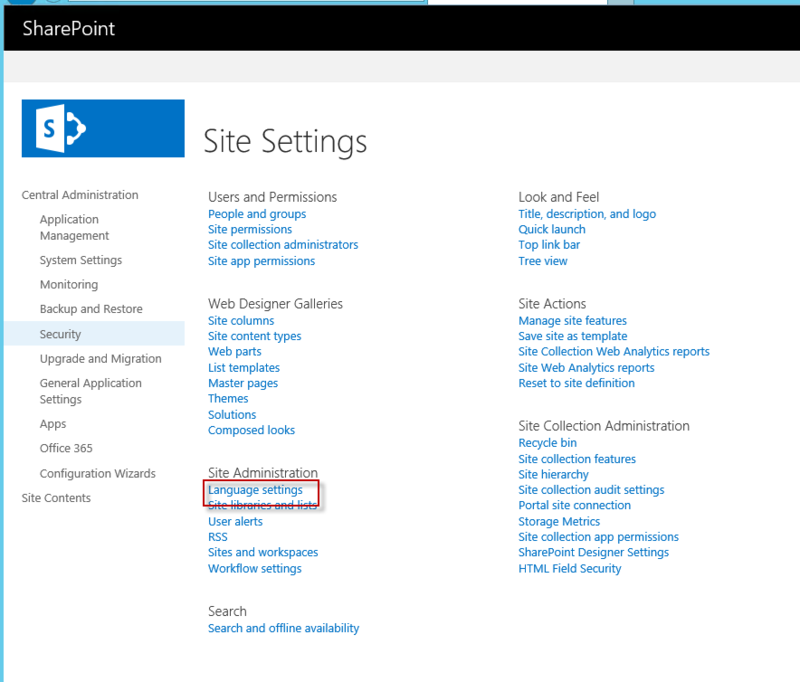Click the Site Actions section heading

[x=552, y=304]
